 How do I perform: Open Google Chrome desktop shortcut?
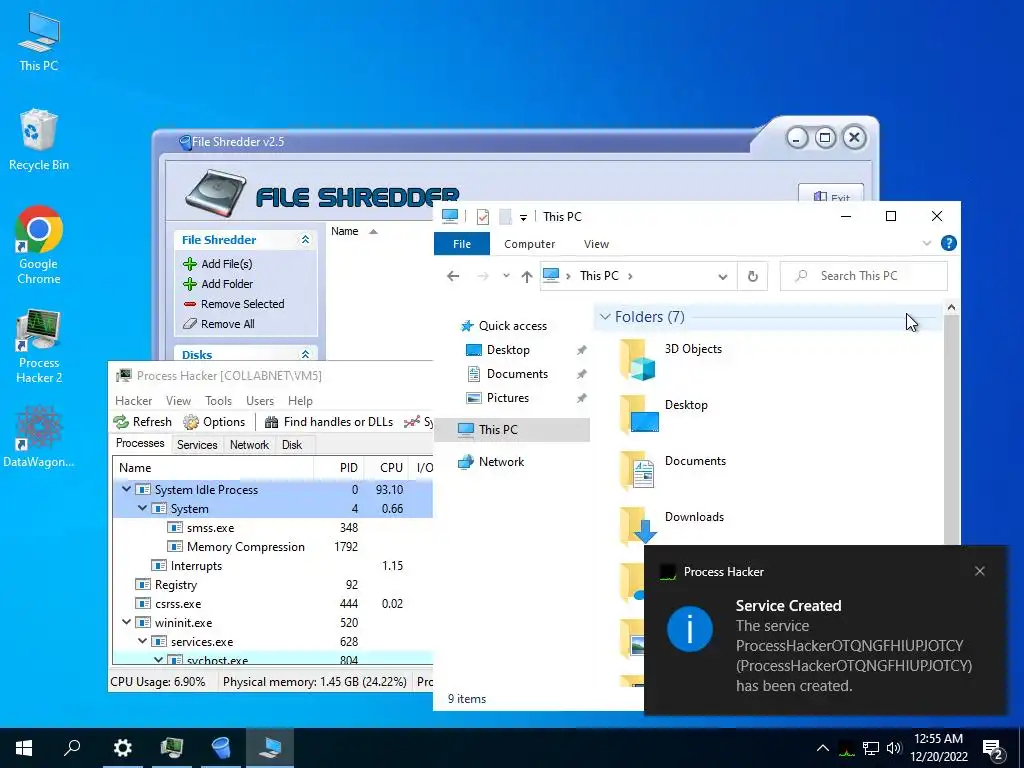coord(39,245)
